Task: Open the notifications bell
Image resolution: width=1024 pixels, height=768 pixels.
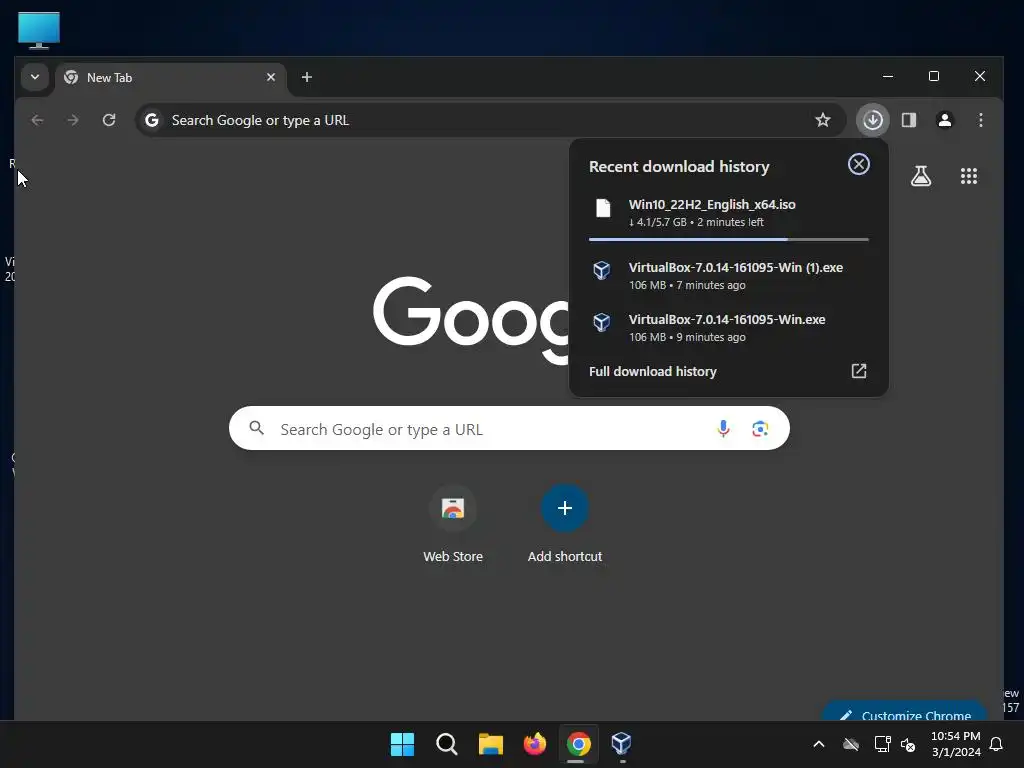Action: [997, 744]
